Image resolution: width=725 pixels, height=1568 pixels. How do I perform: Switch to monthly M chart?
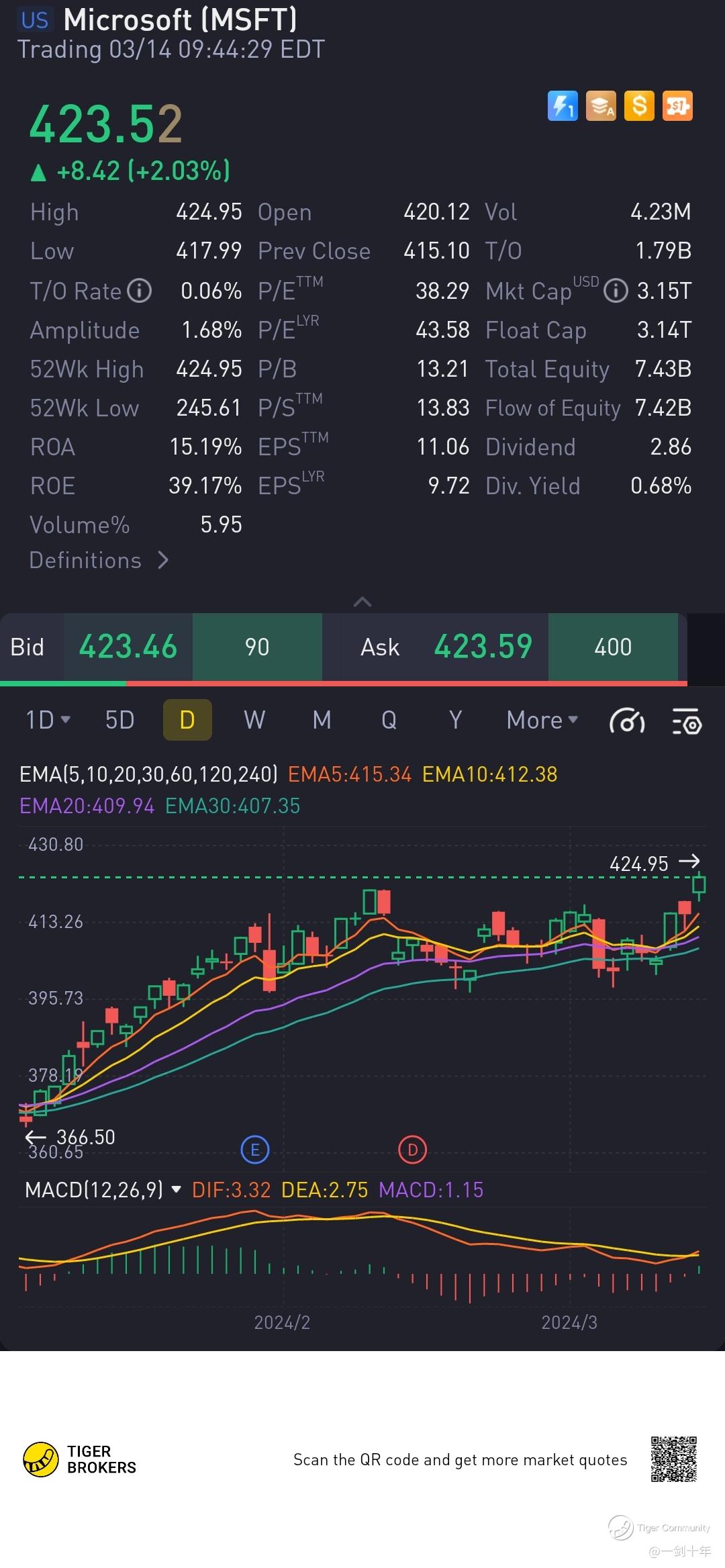point(322,720)
